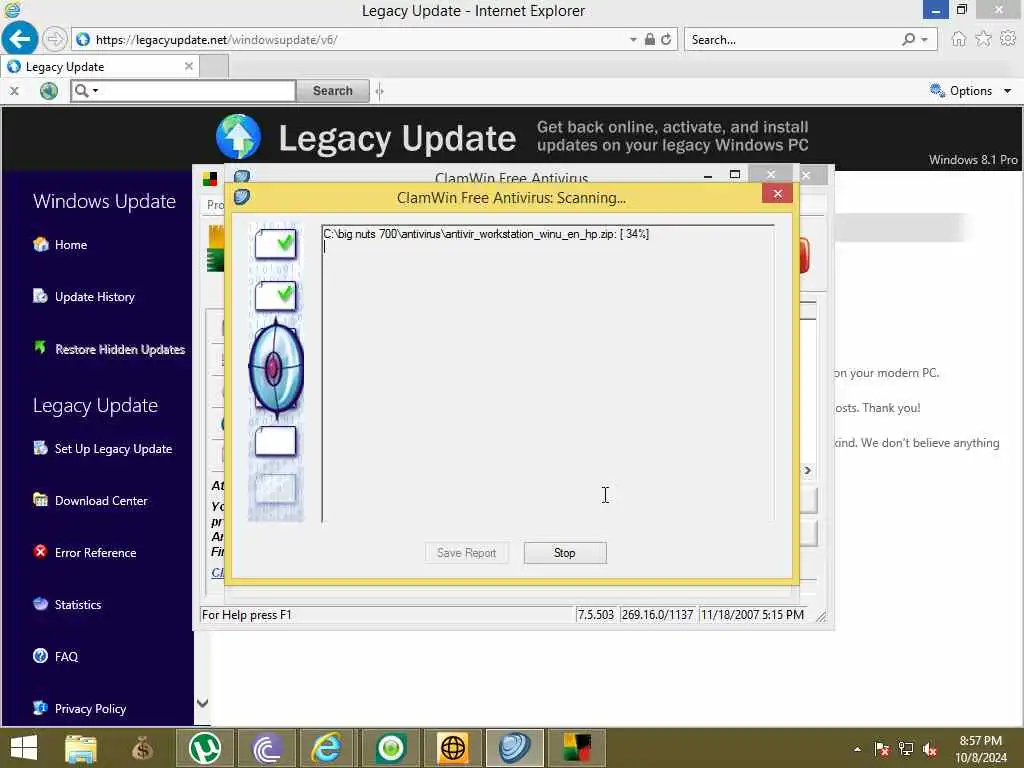This screenshot has height=768, width=1024.
Task: Switch to Internet Explorer on the taskbar
Action: click(328, 748)
